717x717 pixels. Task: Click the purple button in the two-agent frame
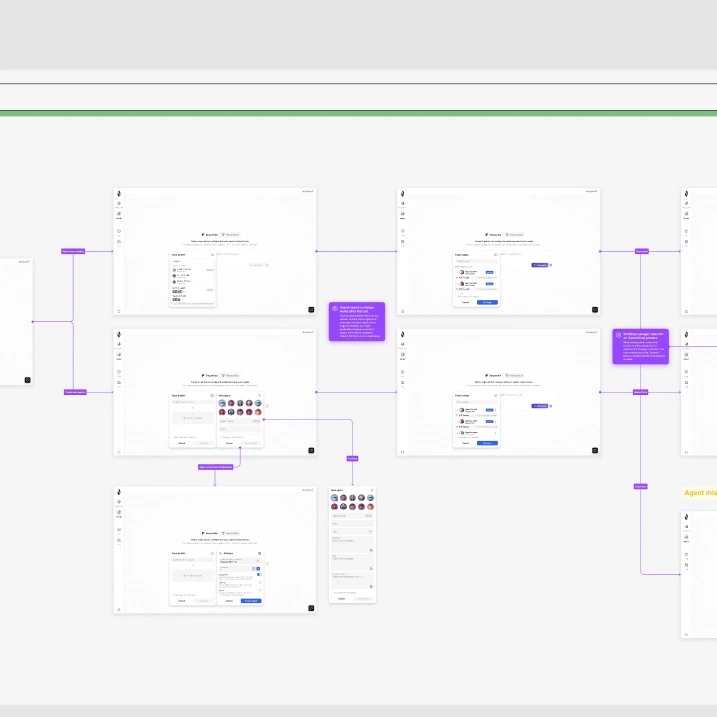tap(540, 265)
